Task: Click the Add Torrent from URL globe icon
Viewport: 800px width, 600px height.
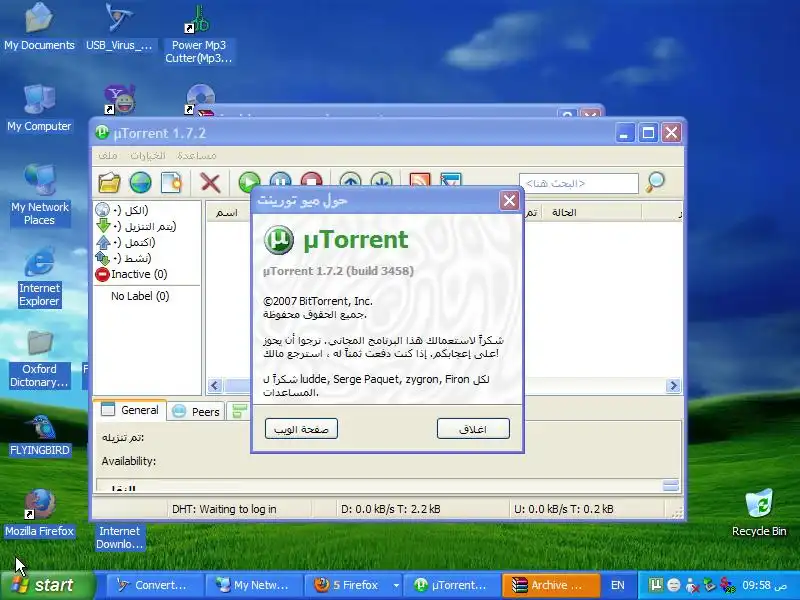Action: click(x=140, y=183)
